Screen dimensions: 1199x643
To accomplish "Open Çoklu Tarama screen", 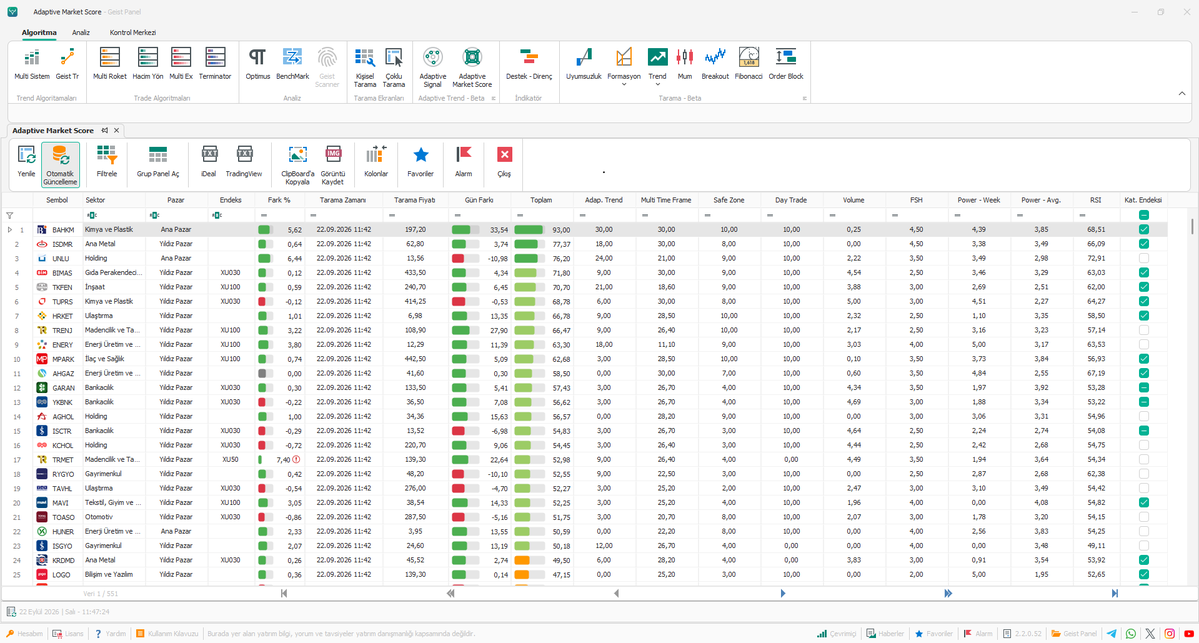I will pyautogui.click(x=394, y=67).
